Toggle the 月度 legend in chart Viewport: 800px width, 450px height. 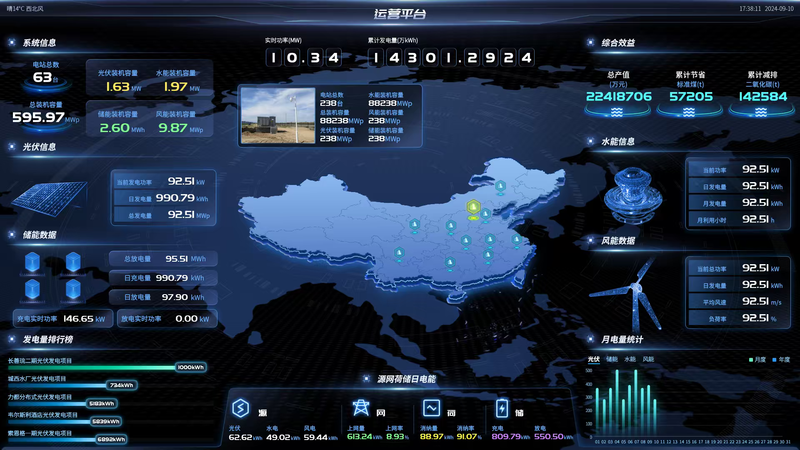pos(757,358)
